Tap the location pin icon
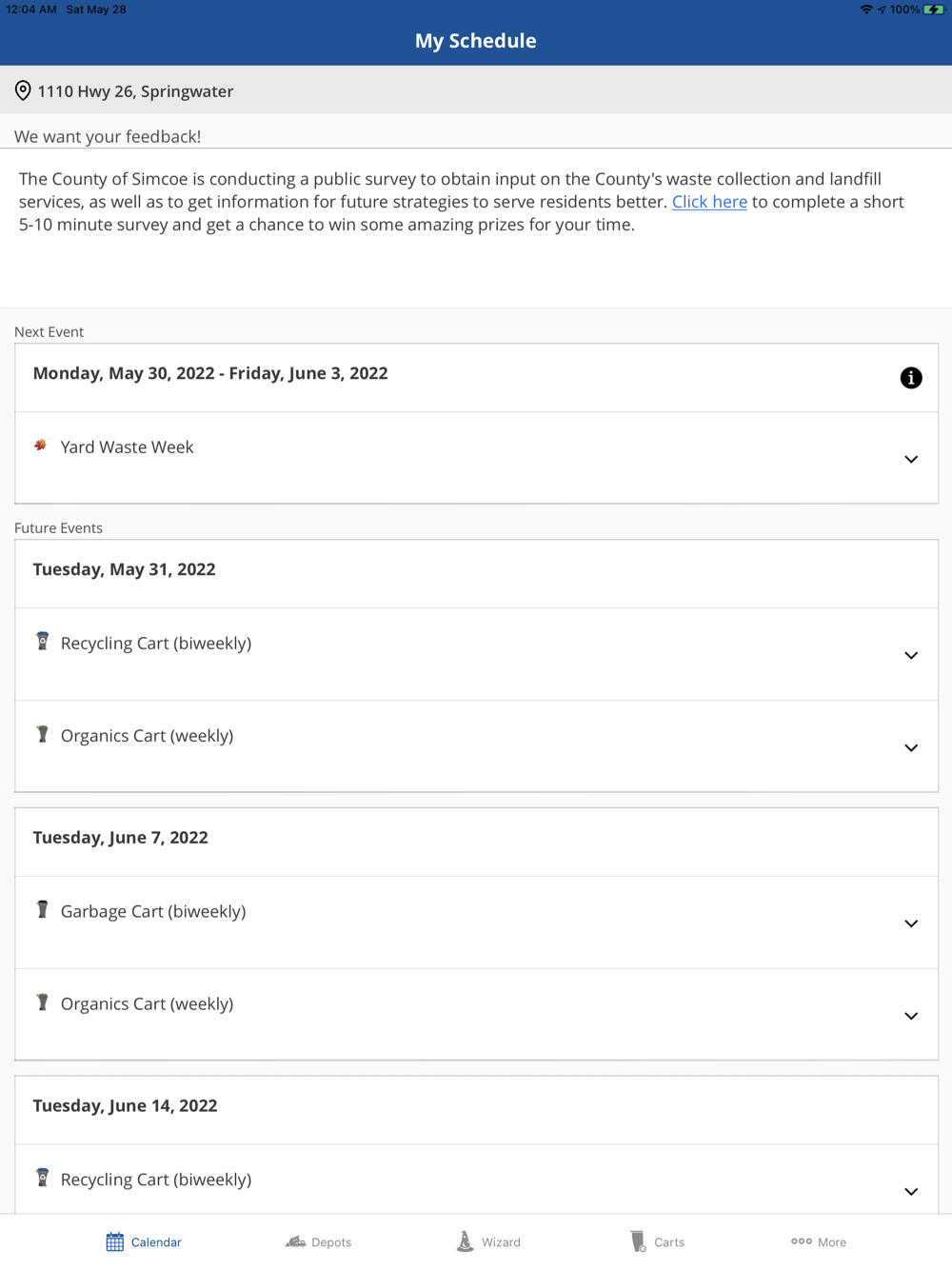Screen dimensions: 952x1270 click(23, 90)
